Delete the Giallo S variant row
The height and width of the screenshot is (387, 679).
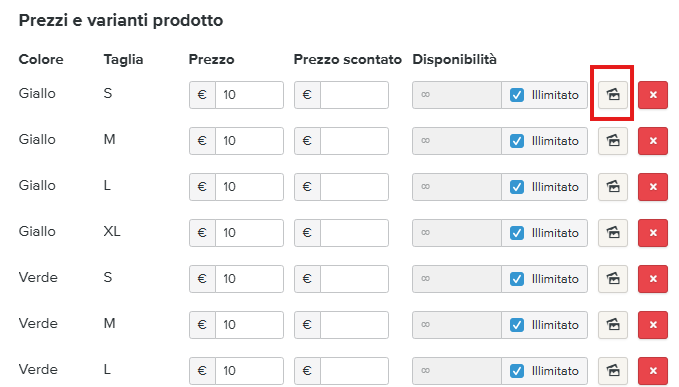653,95
